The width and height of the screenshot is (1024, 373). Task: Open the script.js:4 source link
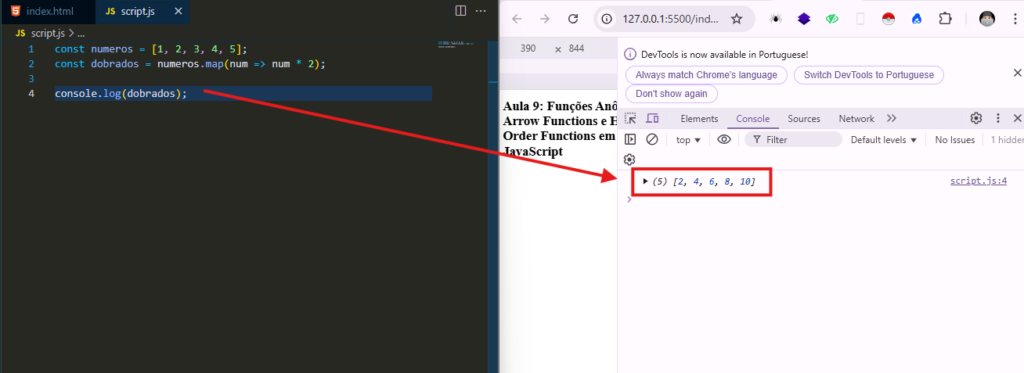point(978,181)
